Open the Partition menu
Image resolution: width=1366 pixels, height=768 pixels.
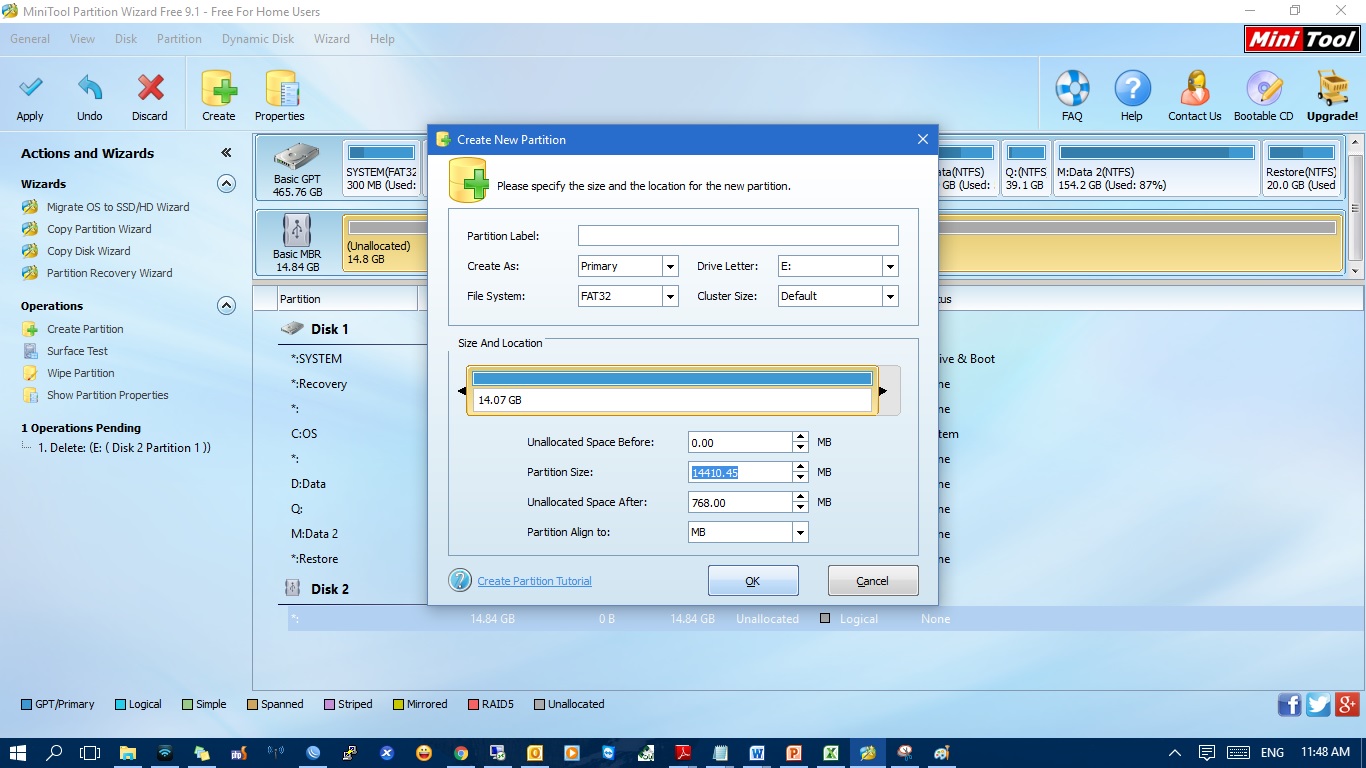179,39
